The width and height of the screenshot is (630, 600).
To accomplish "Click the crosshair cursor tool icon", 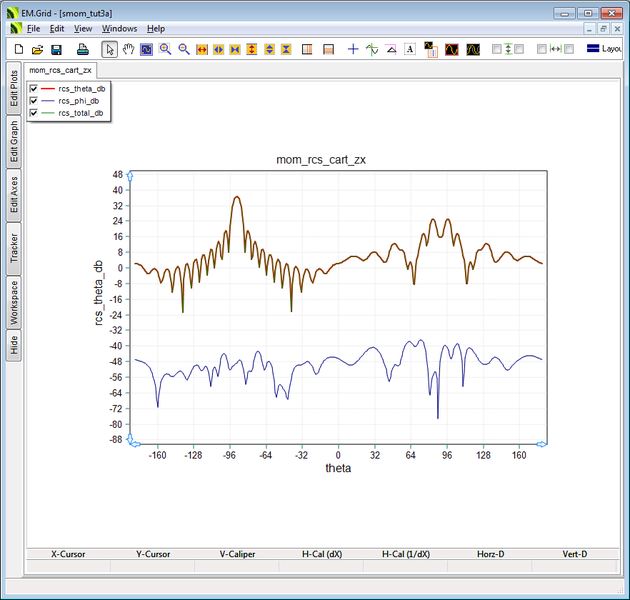I will (353, 49).
